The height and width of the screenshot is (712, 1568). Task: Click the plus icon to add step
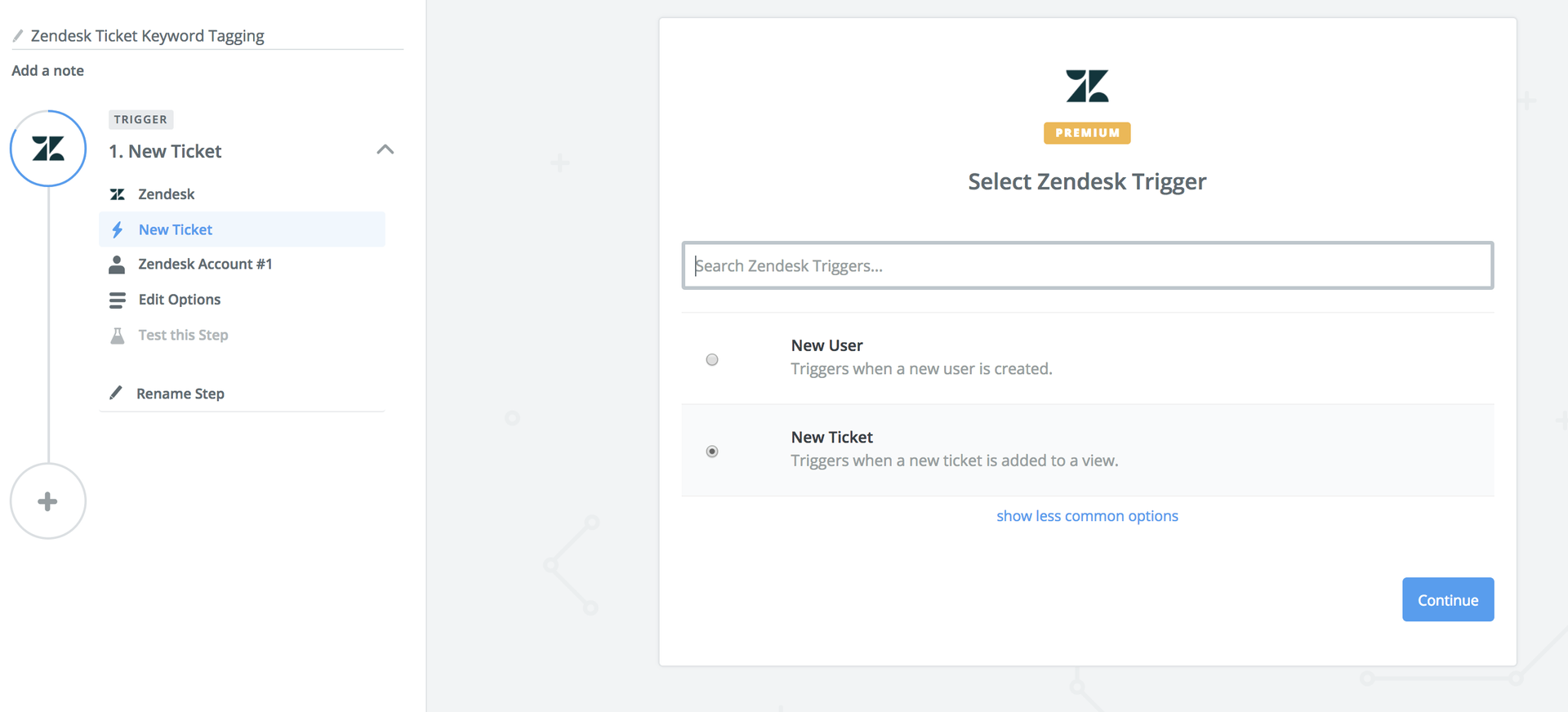tap(48, 501)
